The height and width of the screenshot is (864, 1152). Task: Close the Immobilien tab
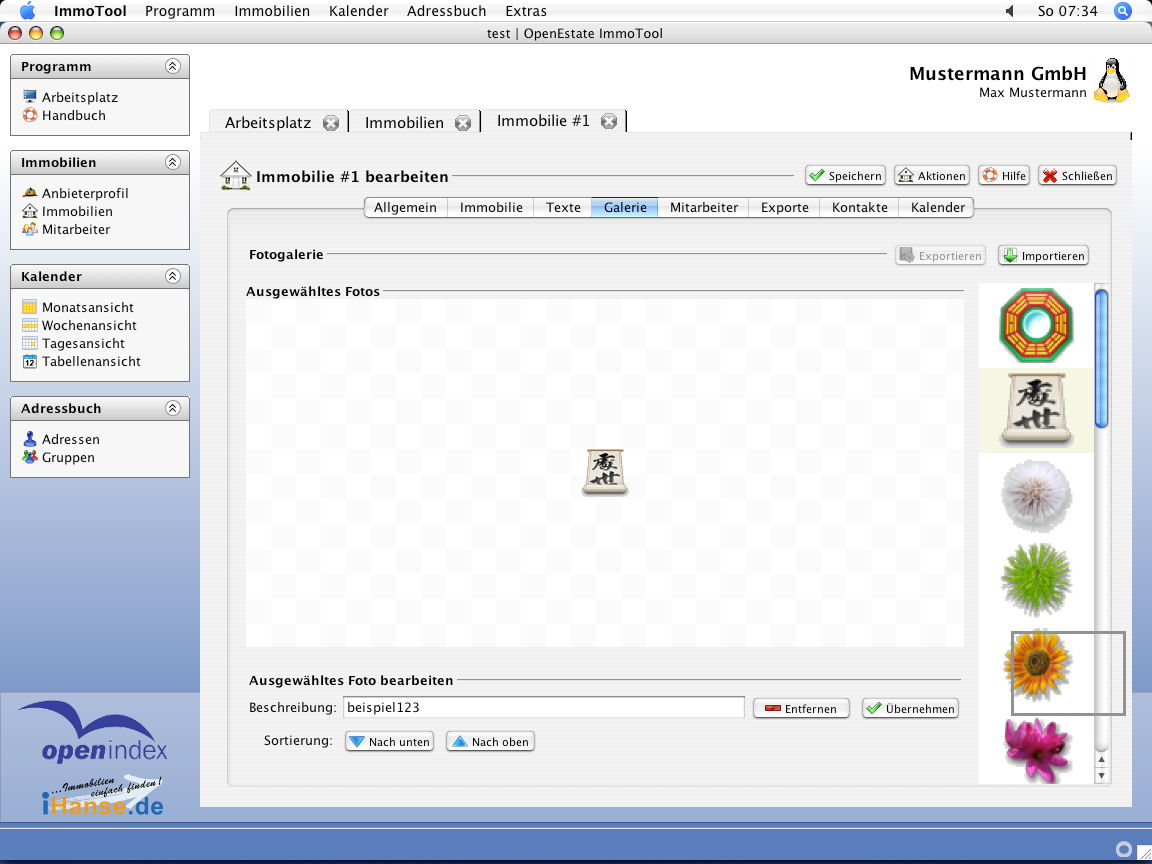pyautogui.click(x=463, y=123)
